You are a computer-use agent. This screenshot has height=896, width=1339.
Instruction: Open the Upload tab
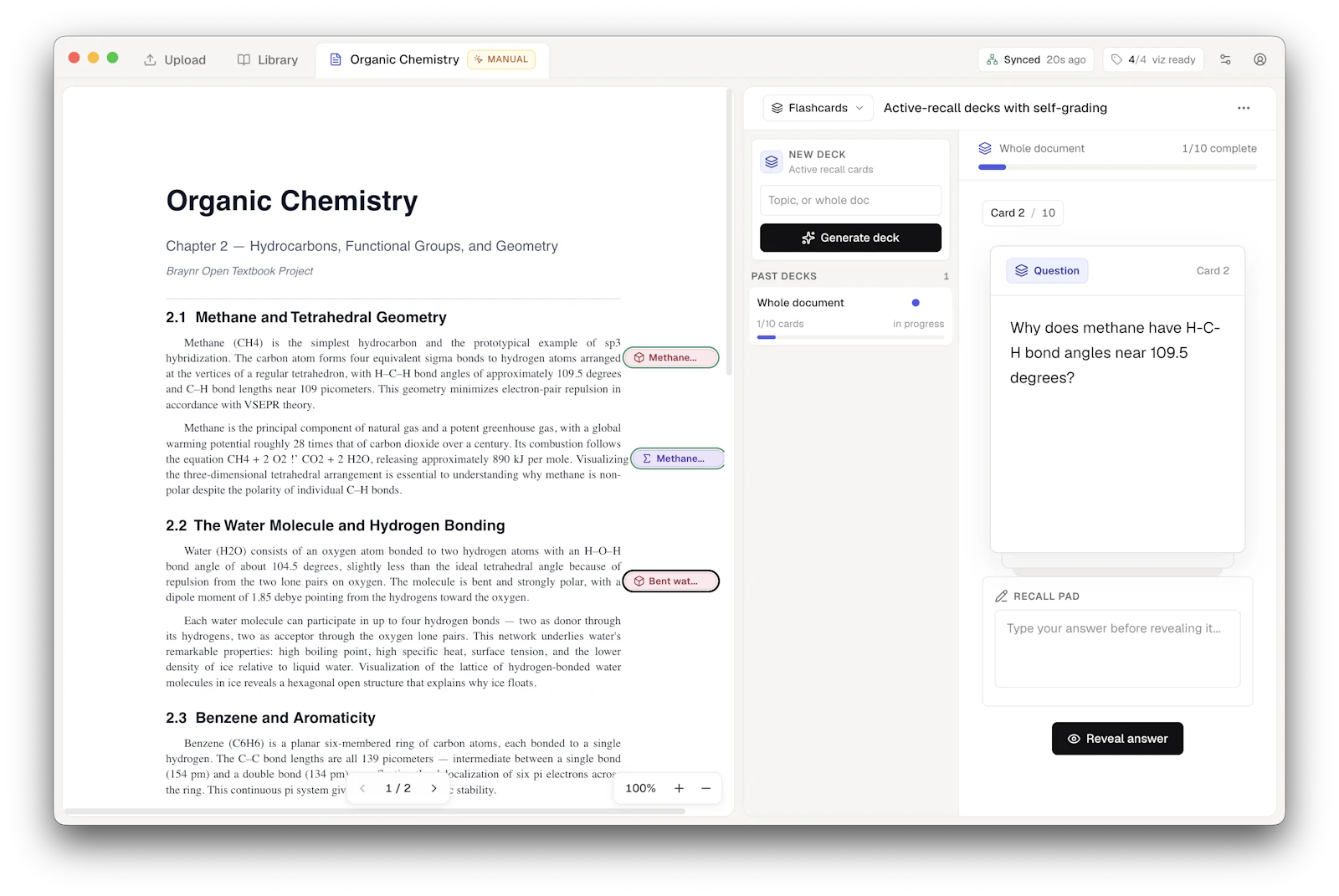(174, 59)
